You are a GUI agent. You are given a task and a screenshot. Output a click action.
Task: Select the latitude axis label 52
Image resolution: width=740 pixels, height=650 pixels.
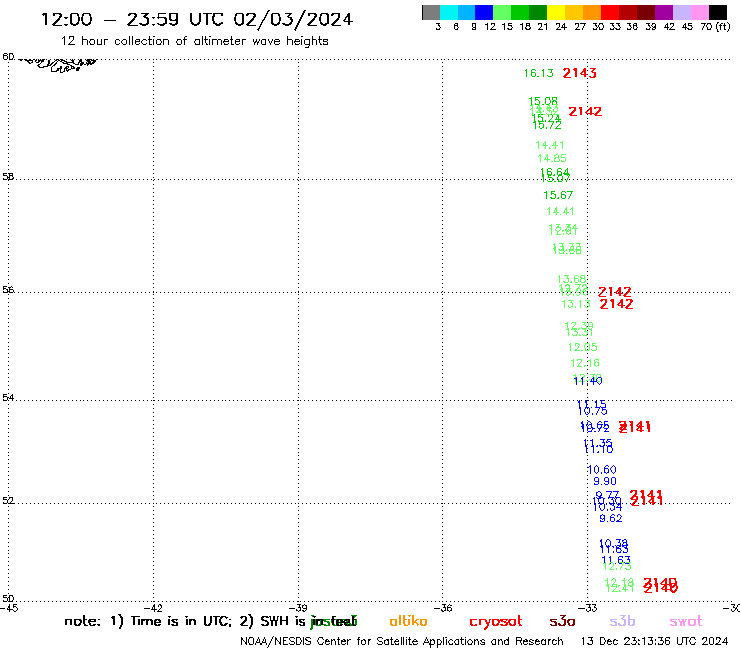click(8, 501)
